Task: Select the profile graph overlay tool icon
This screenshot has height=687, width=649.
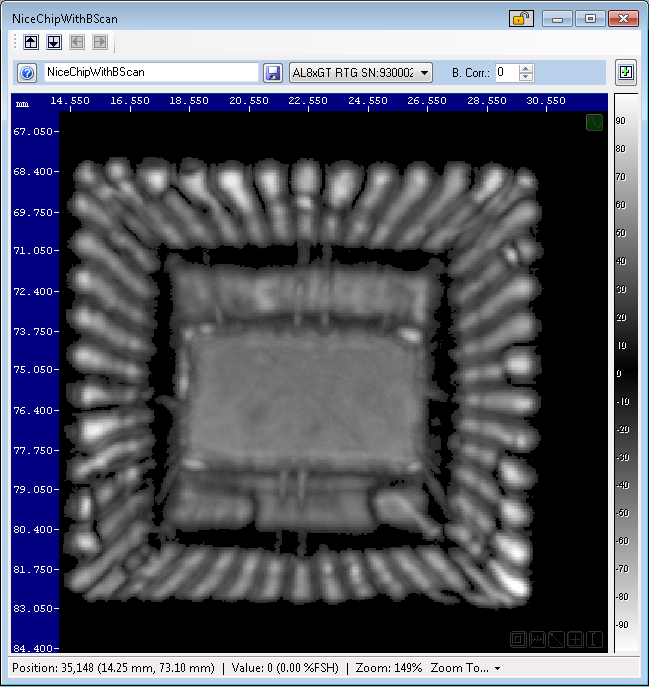Action: [538, 639]
